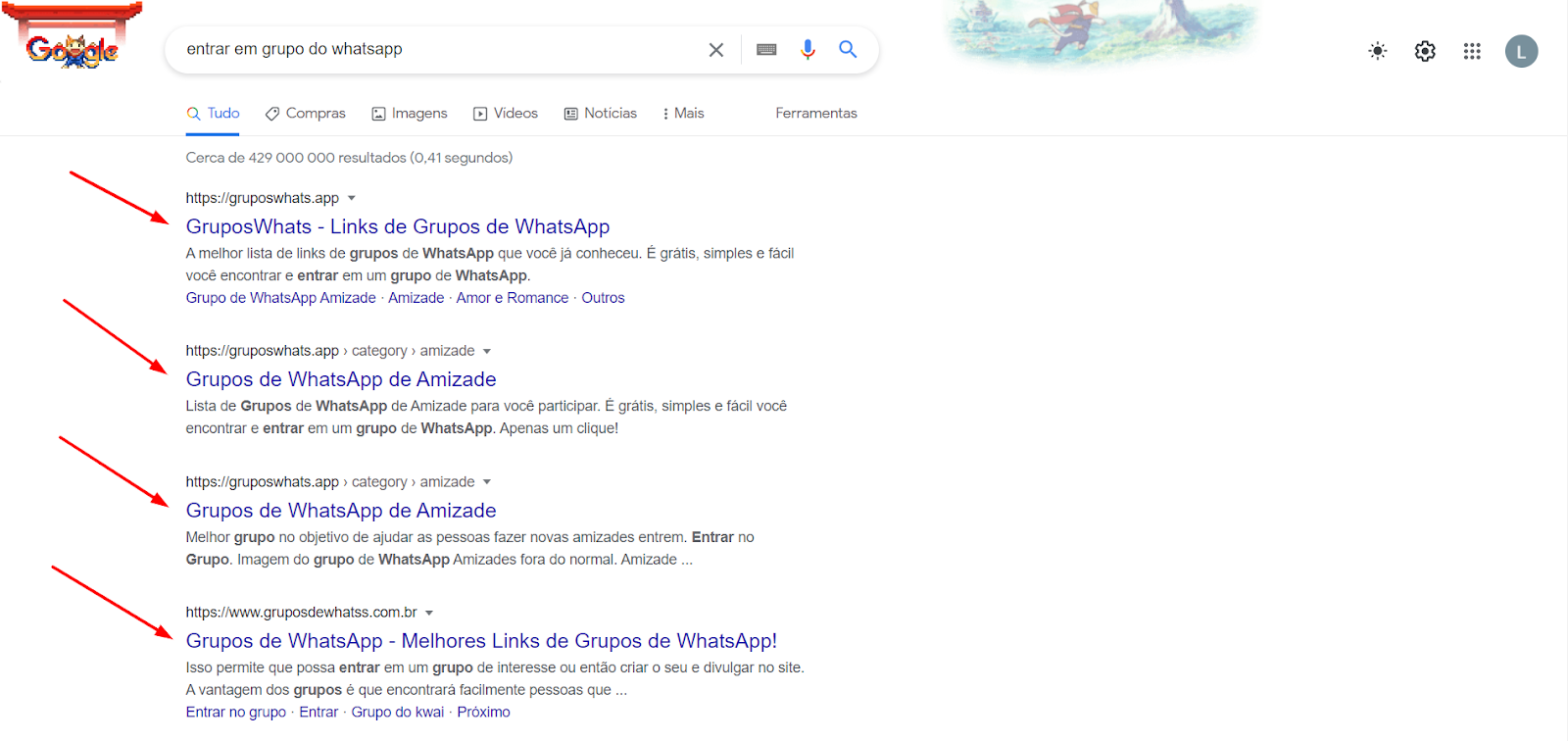
Task: Open the Entrar sitelink
Action: (318, 713)
